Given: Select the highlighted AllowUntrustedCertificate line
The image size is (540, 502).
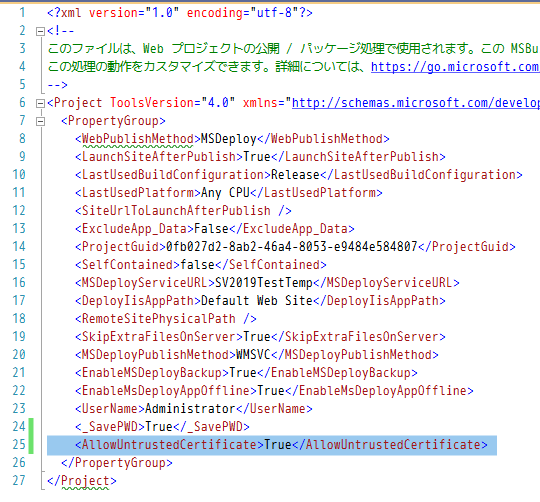Looking at the screenshot, I should click(272, 445).
